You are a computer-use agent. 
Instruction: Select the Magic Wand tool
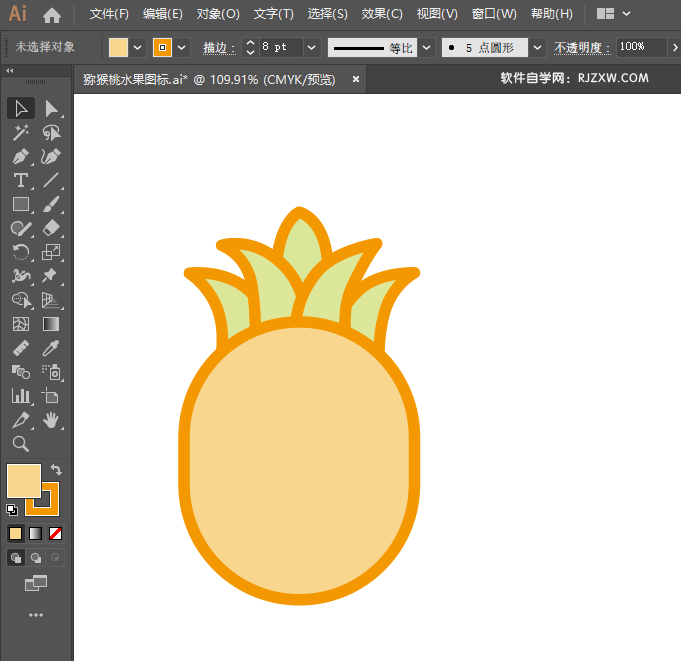point(20,132)
